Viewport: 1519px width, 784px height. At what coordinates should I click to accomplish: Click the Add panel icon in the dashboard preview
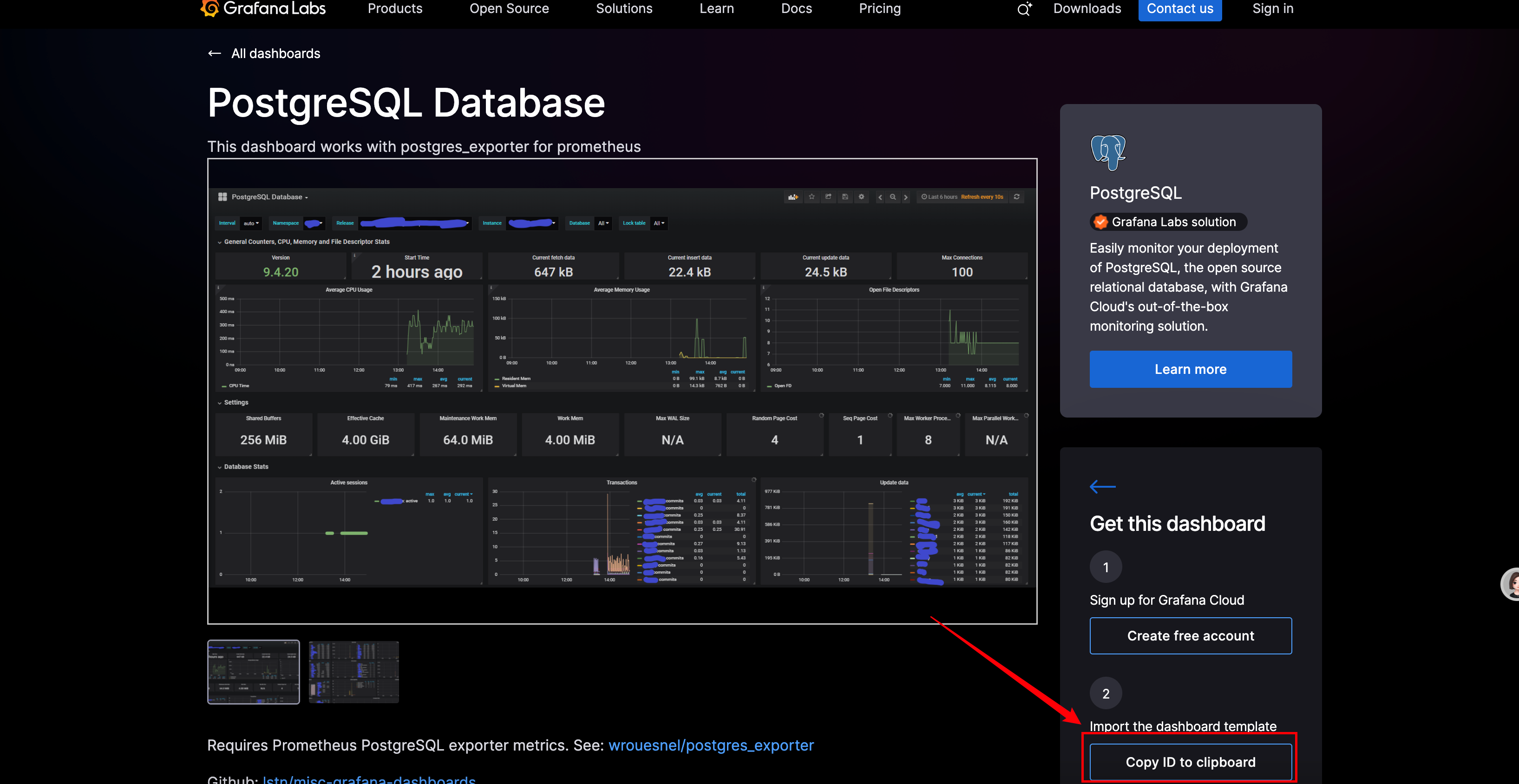[793, 197]
